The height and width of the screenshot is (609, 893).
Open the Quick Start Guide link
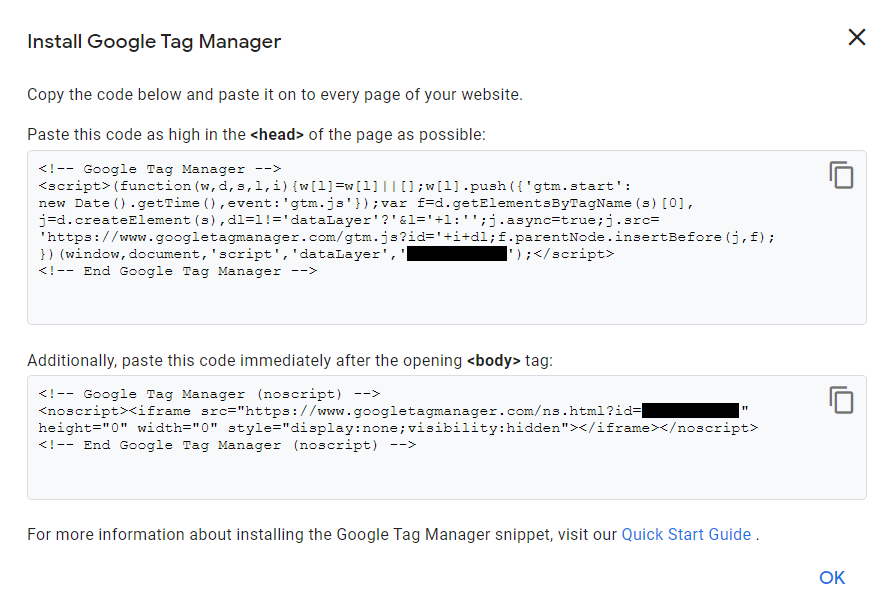tap(686, 534)
